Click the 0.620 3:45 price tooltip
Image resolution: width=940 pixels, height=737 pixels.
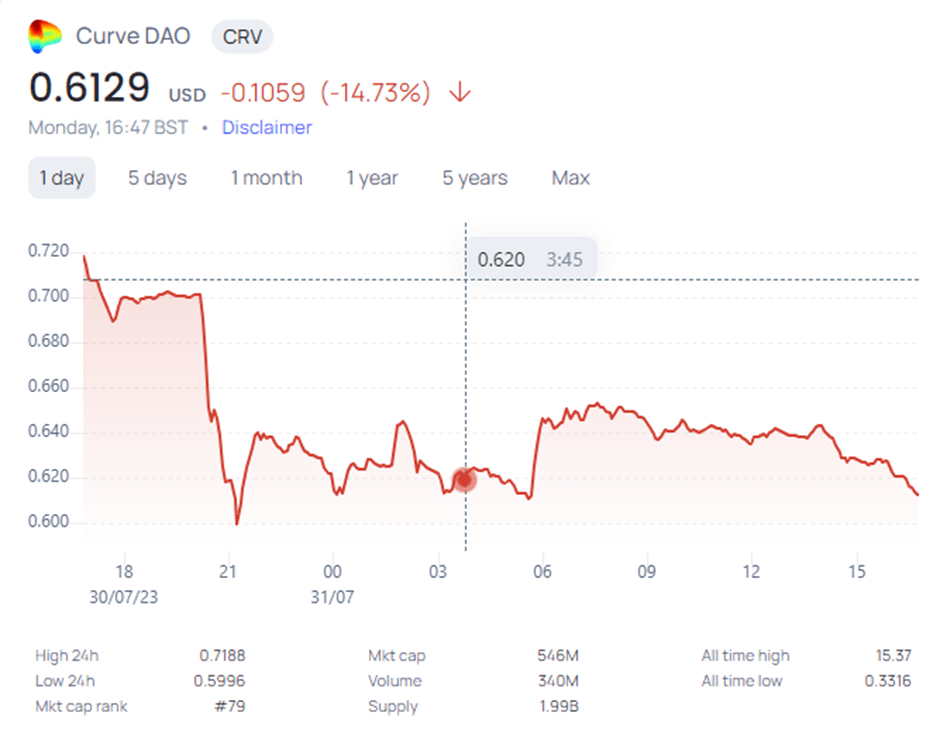pyautogui.click(x=531, y=259)
